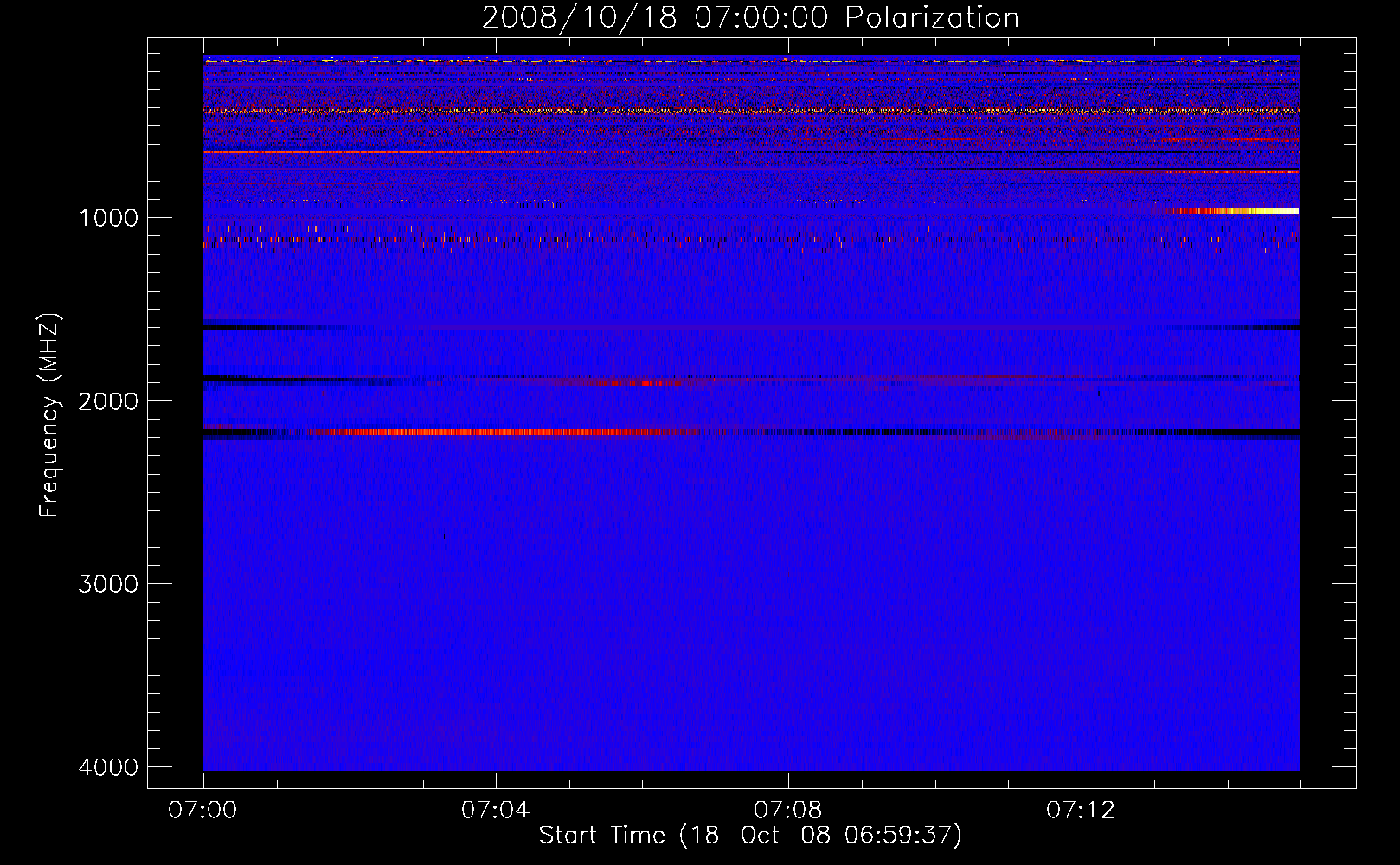Click the 07:04 time tick label

(x=495, y=811)
